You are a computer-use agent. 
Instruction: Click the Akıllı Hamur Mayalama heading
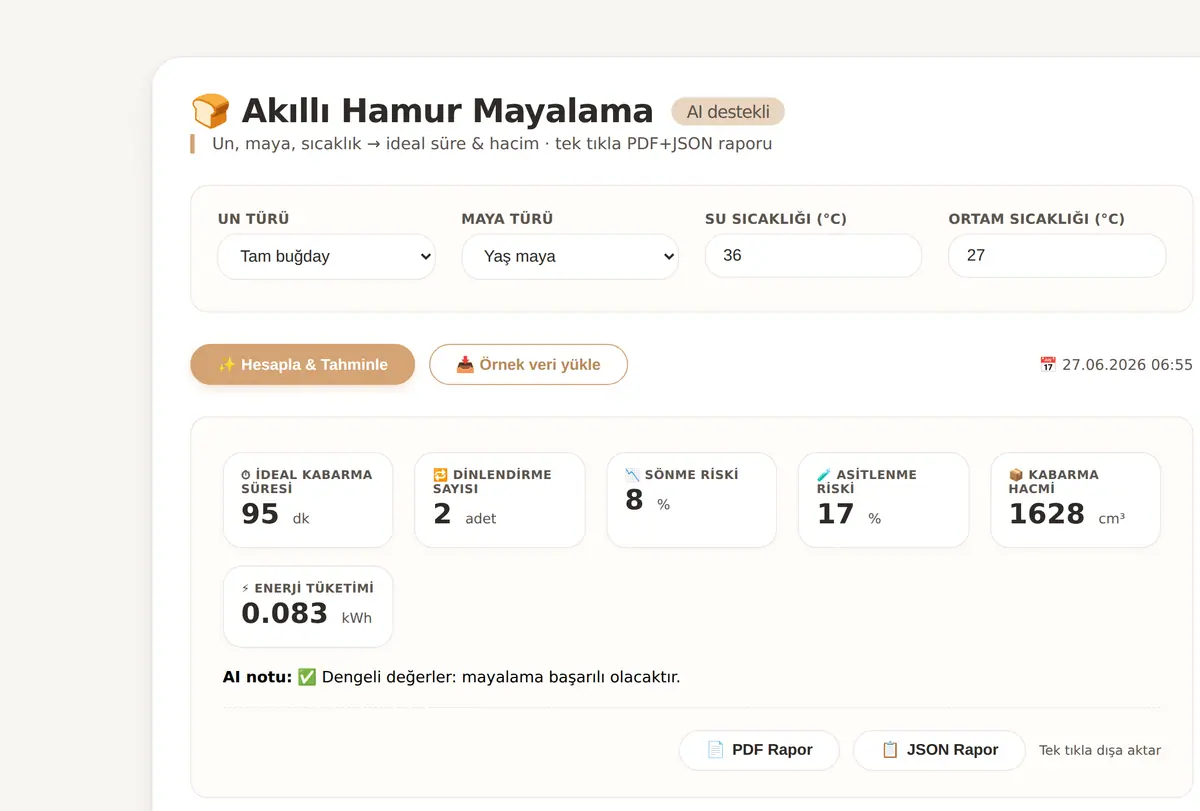447,111
